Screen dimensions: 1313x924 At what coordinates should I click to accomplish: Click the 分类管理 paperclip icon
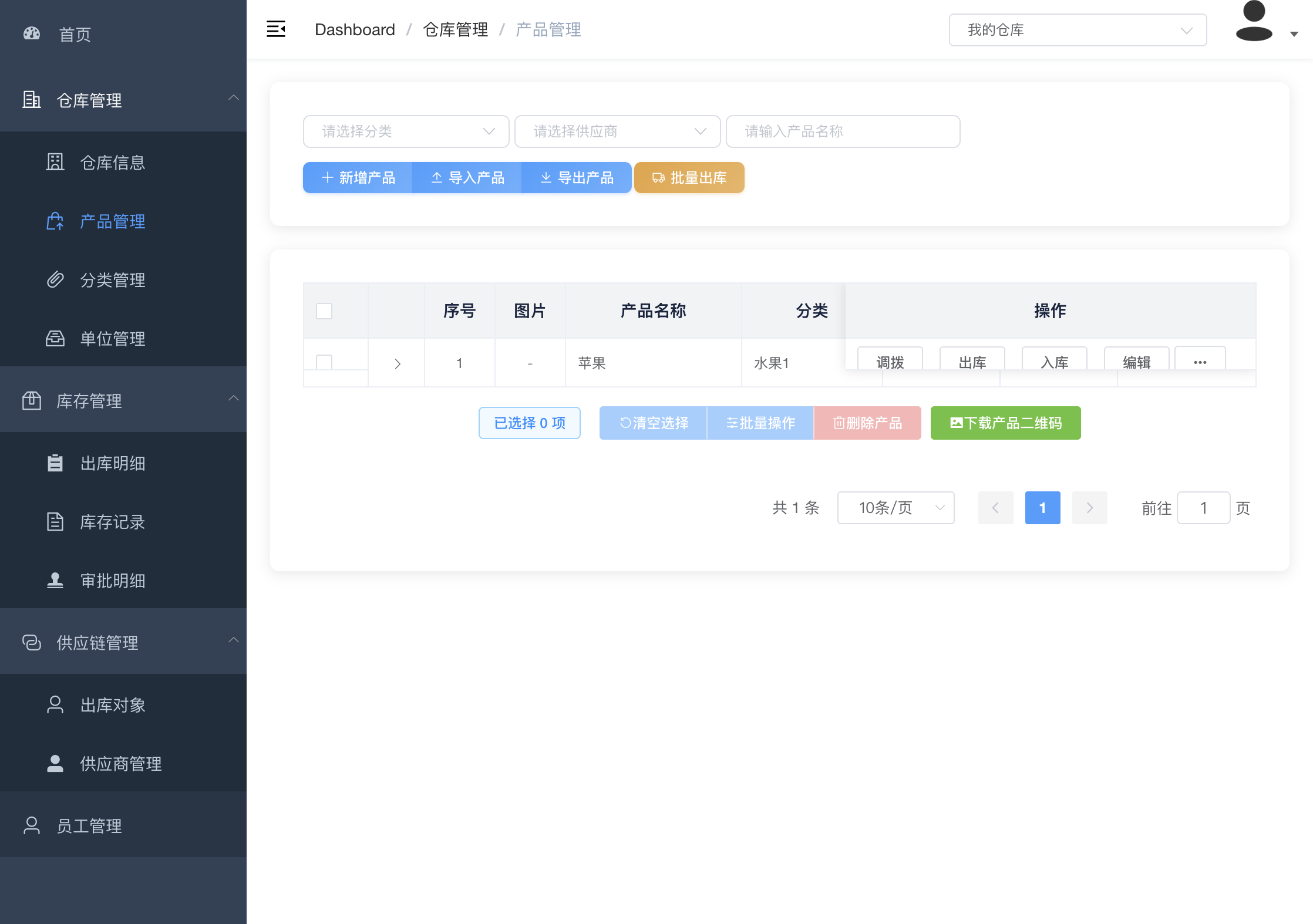[x=55, y=280]
